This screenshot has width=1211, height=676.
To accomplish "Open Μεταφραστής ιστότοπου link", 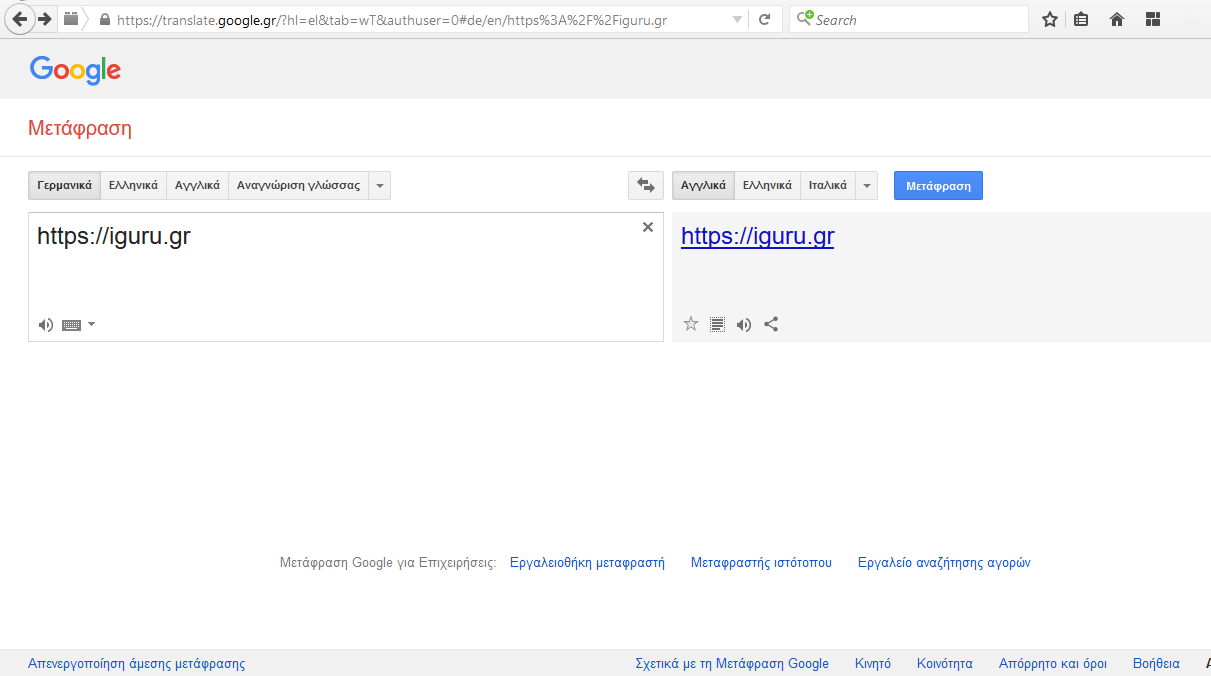I will [x=761, y=563].
